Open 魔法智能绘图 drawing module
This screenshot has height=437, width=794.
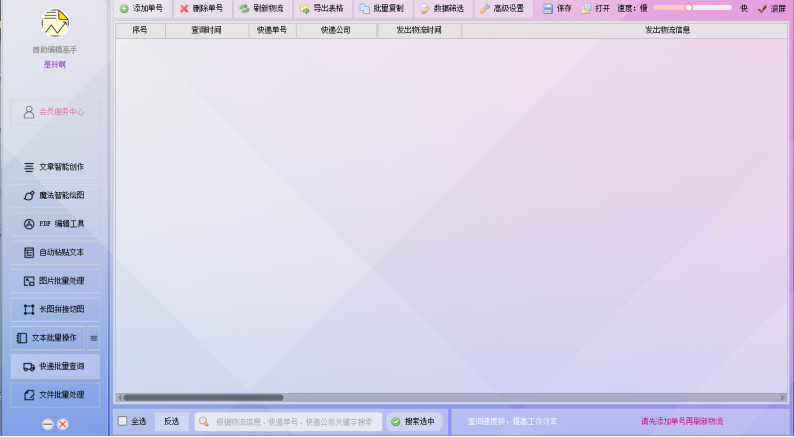pyautogui.click(x=55, y=195)
